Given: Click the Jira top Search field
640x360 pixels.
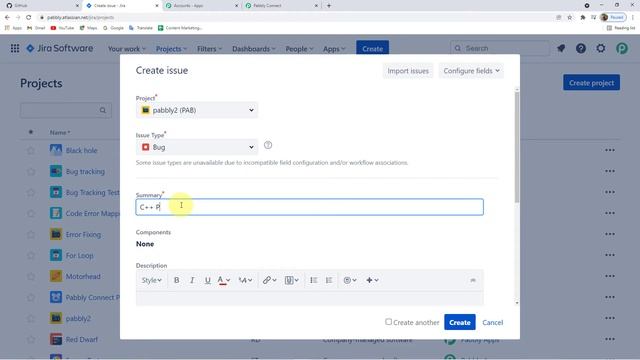Looking at the screenshot, I should (500, 49).
